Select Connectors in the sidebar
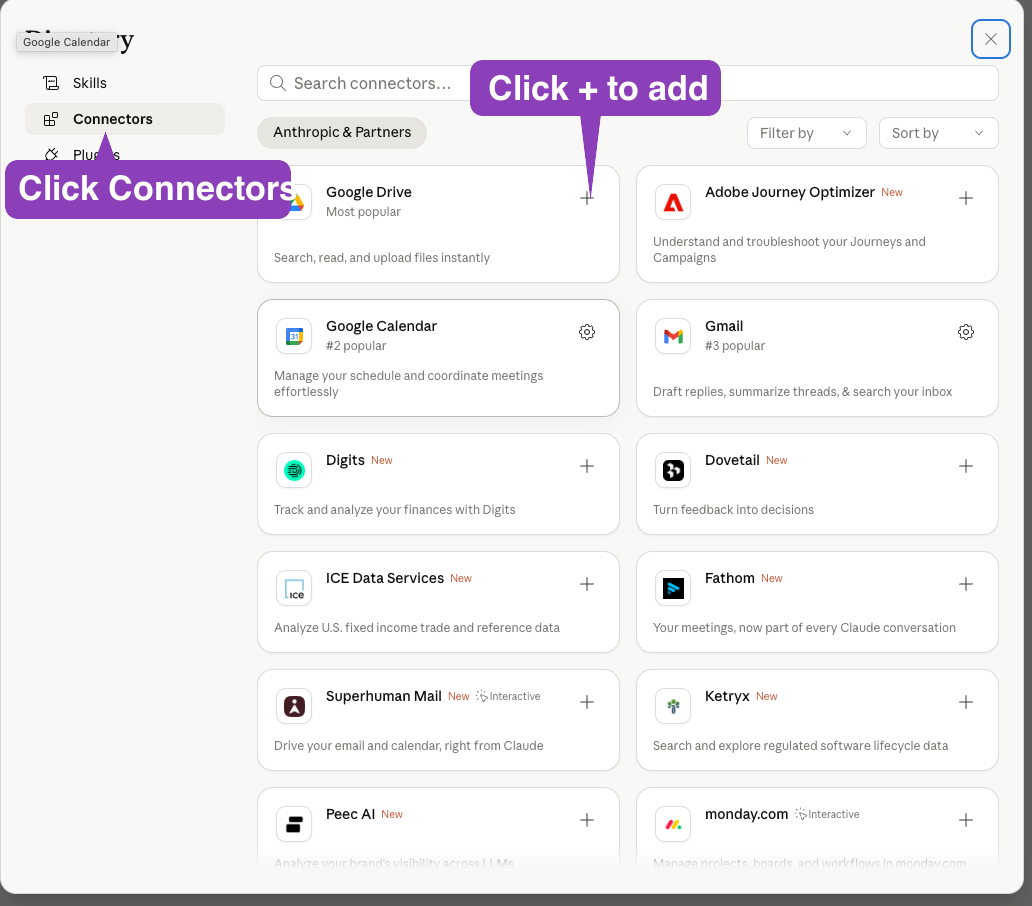 pyautogui.click(x=125, y=119)
